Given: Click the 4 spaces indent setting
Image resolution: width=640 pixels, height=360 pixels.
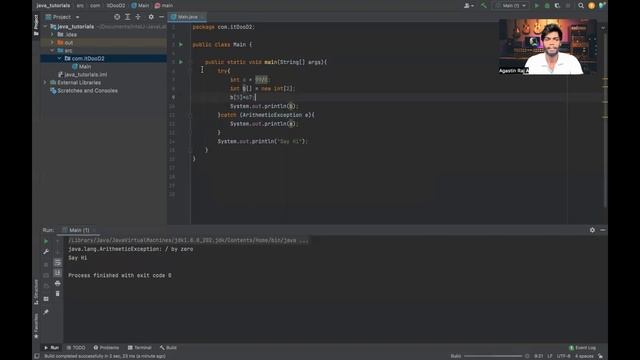Looking at the screenshot, I should click(x=584, y=356).
